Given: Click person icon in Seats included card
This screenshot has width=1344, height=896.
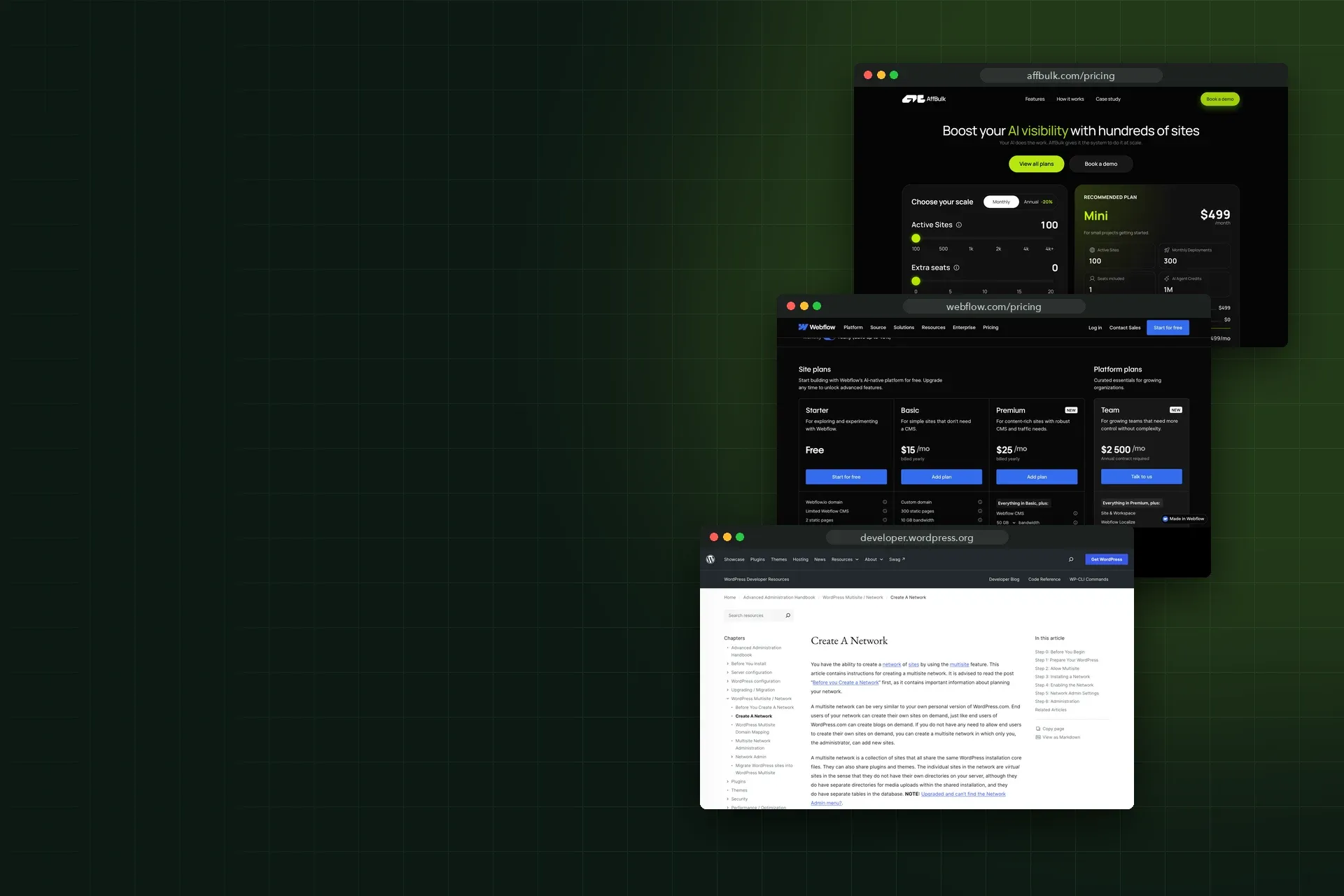Looking at the screenshot, I should [1092, 279].
